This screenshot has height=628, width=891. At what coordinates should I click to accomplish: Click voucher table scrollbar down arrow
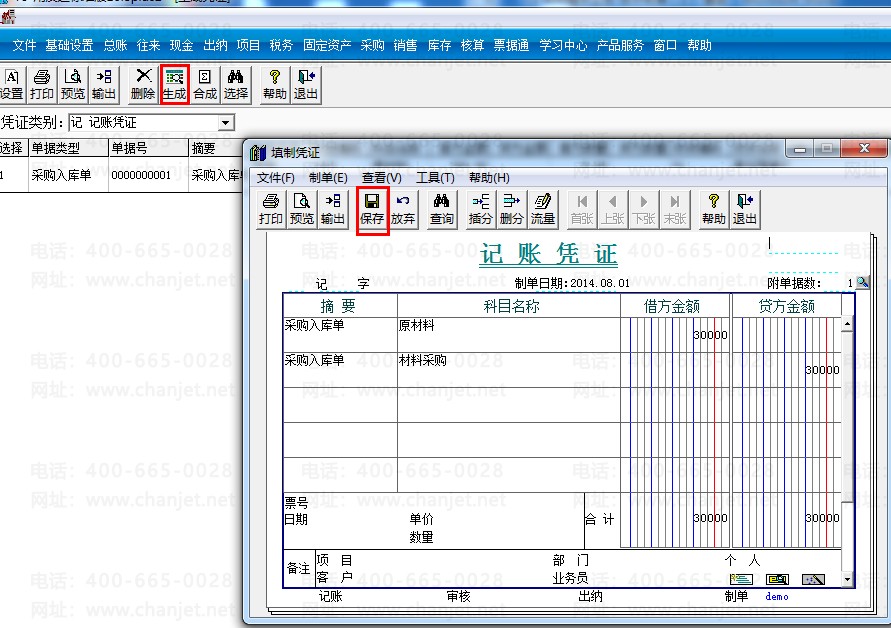pyautogui.click(x=848, y=579)
